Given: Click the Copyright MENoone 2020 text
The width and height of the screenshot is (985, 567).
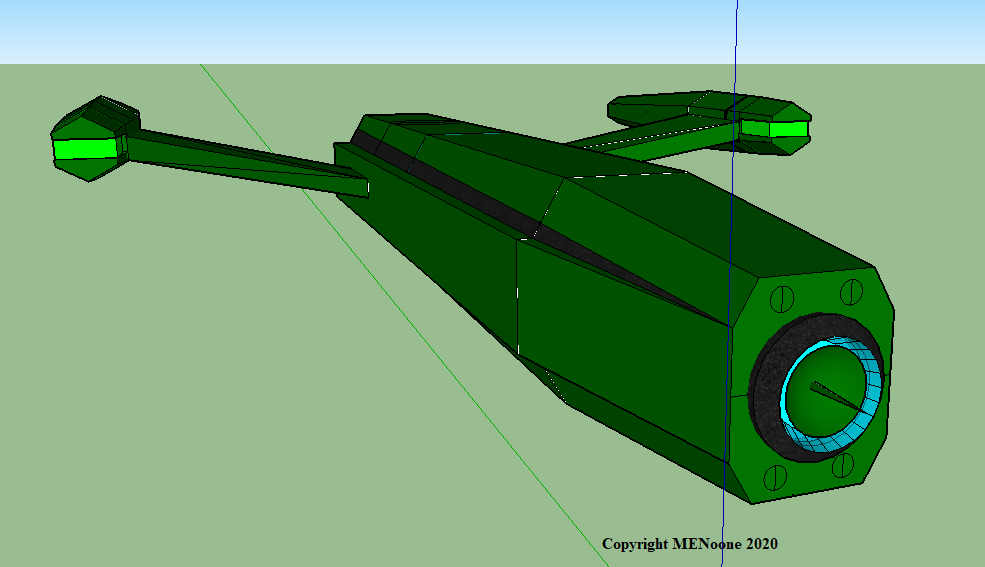Looking at the screenshot, I should point(690,544).
